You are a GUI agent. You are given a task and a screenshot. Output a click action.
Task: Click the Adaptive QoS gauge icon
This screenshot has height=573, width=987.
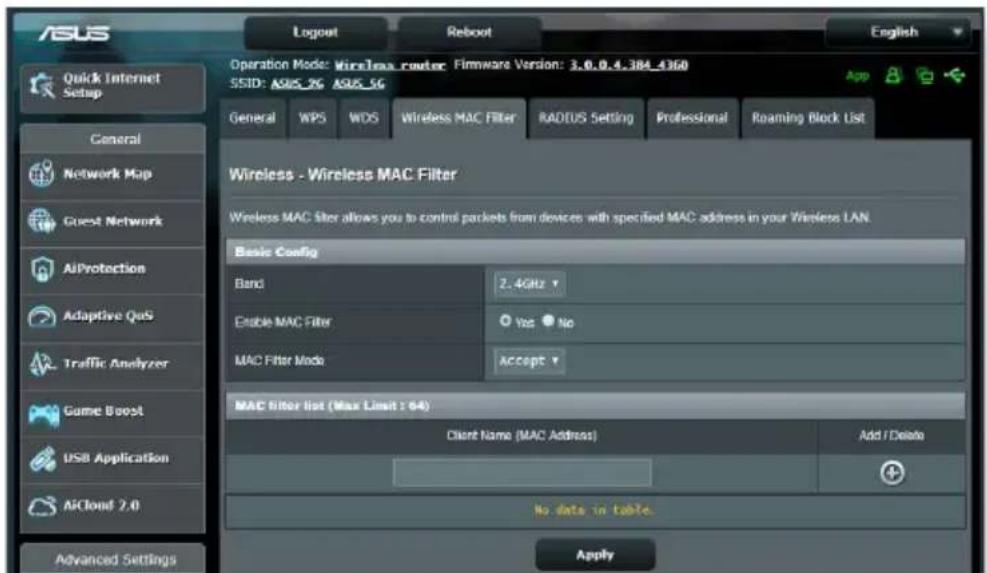coord(42,316)
